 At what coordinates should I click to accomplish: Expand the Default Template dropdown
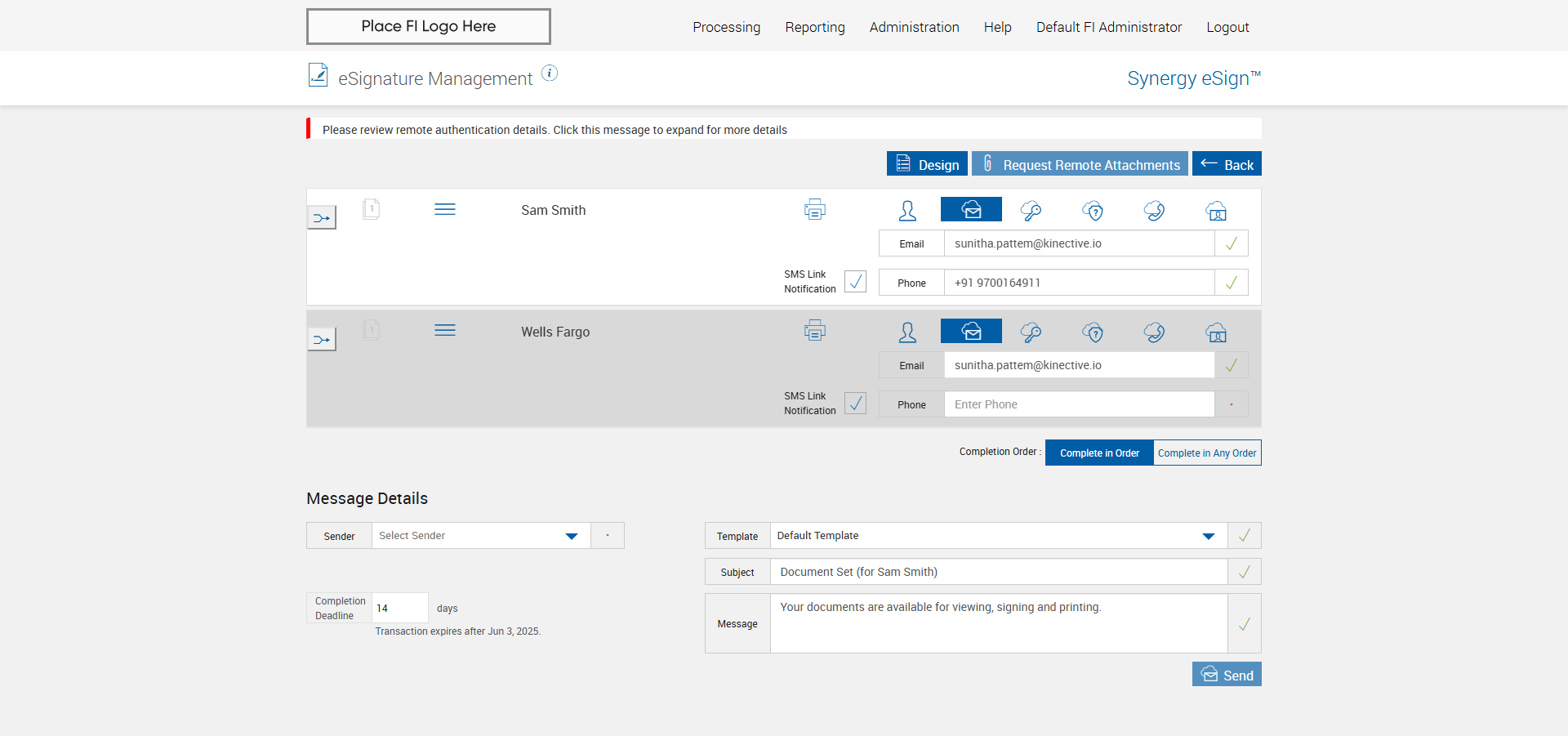pyautogui.click(x=998, y=536)
